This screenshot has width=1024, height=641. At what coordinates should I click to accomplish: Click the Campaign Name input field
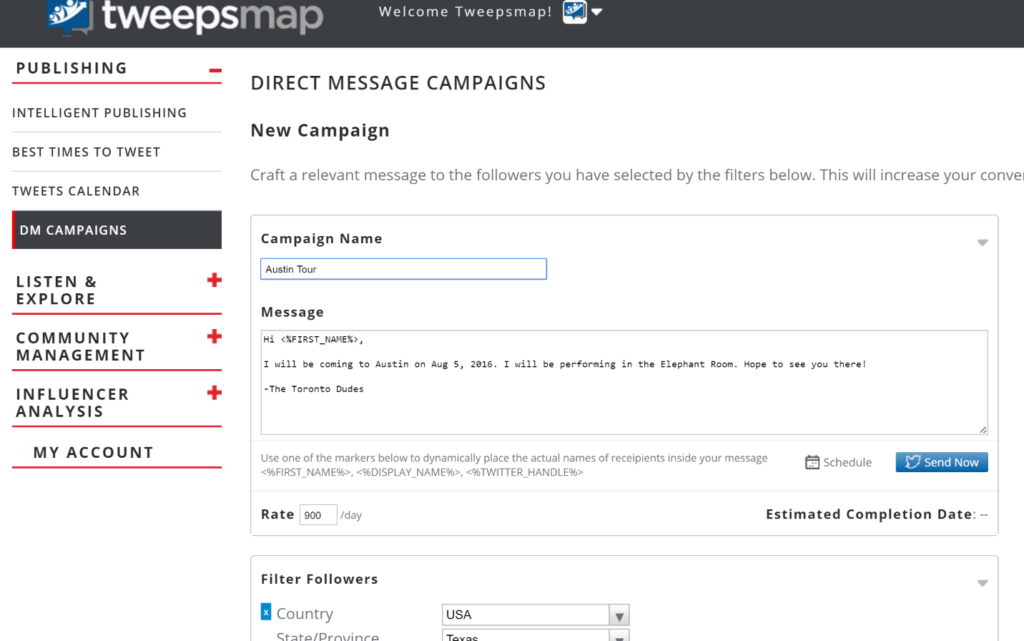pyautogui.click(x=403, y=269)
